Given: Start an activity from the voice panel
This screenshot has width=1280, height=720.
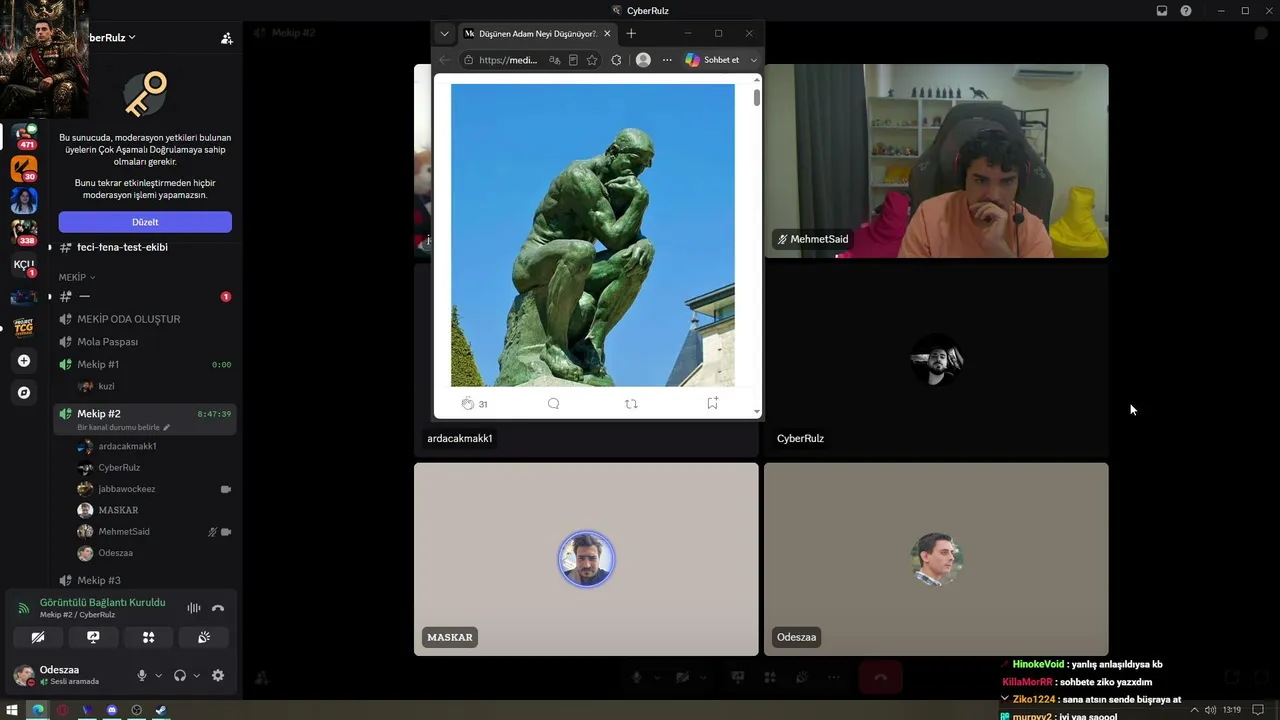Looking at the screenshot, I should click(x=148, y=637).
